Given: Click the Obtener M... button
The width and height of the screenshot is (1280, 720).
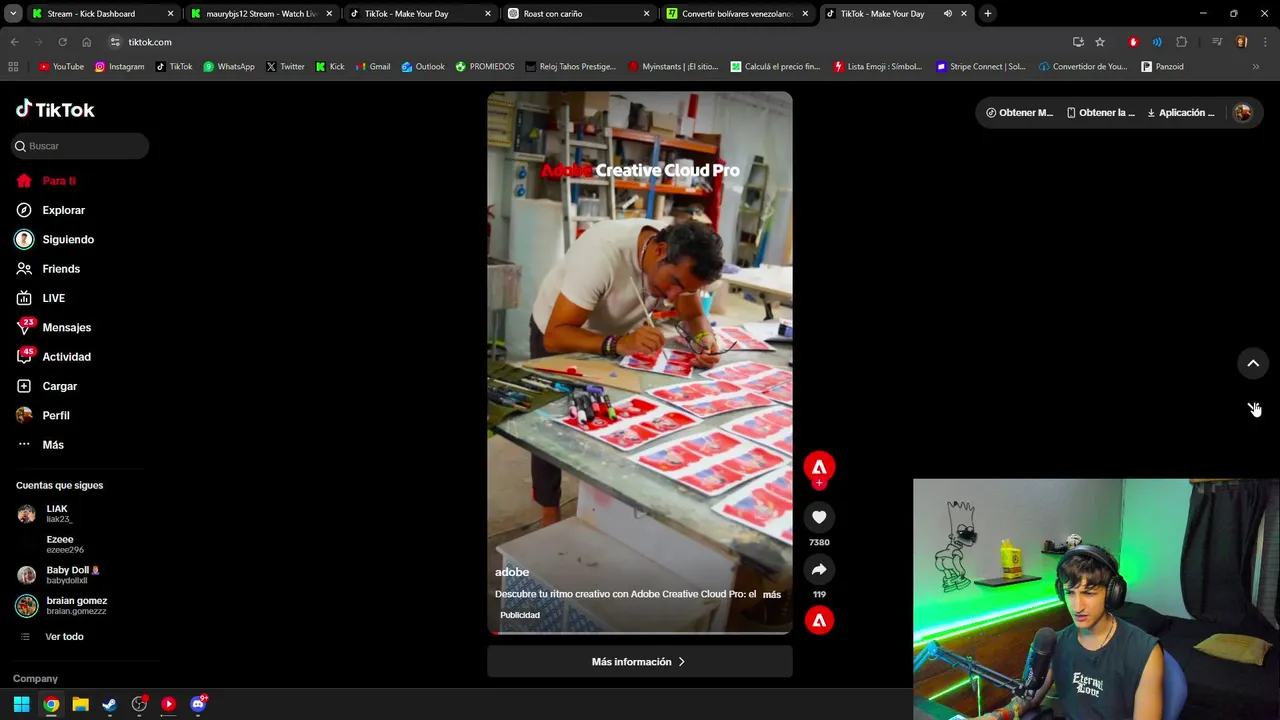Looking at the screenshot, I should tap(1019, 113).
